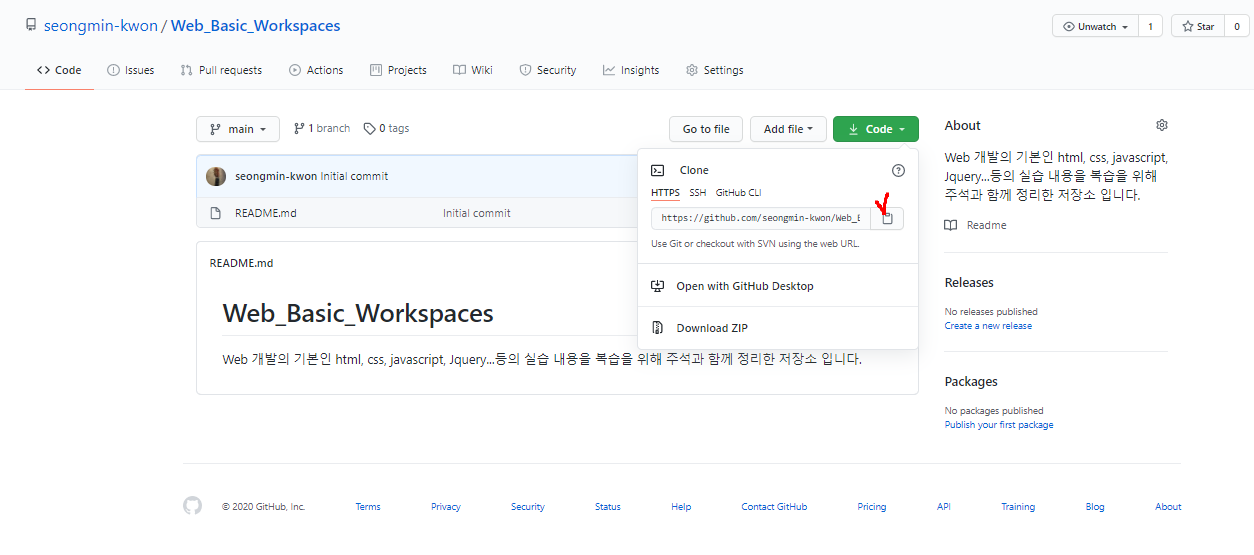Click the star count 0
1254x555 pixels.
click(x=1236, y=27)
